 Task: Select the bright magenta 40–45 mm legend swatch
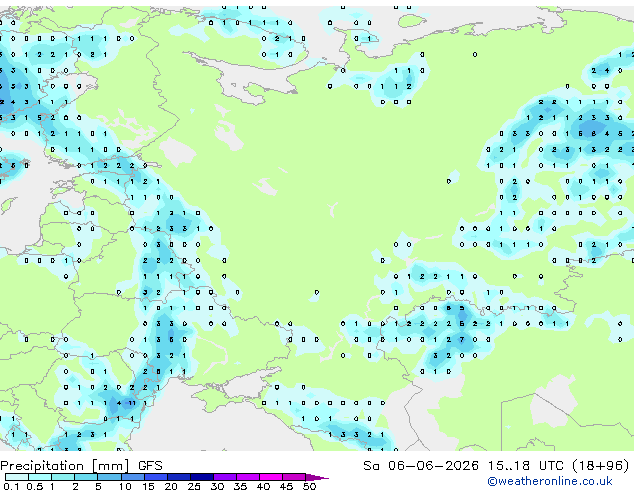tap(271, 477)
